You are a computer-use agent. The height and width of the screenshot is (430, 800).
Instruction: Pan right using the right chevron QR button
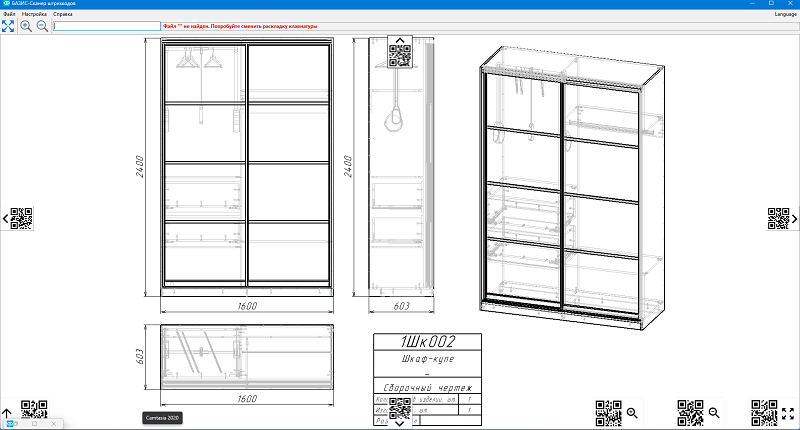click(x=783, y=219)
